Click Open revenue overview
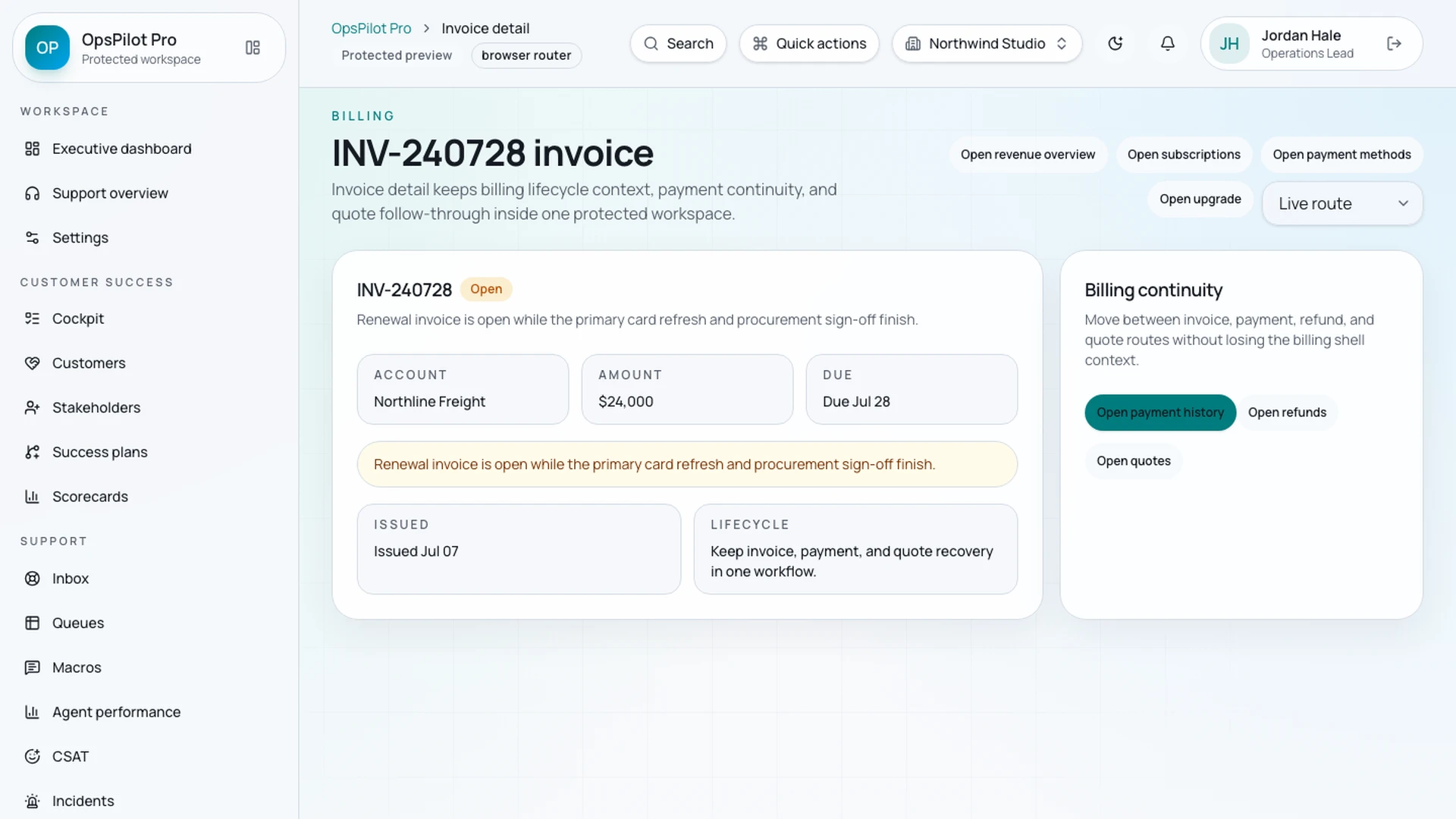 [x=1028, y=155]
